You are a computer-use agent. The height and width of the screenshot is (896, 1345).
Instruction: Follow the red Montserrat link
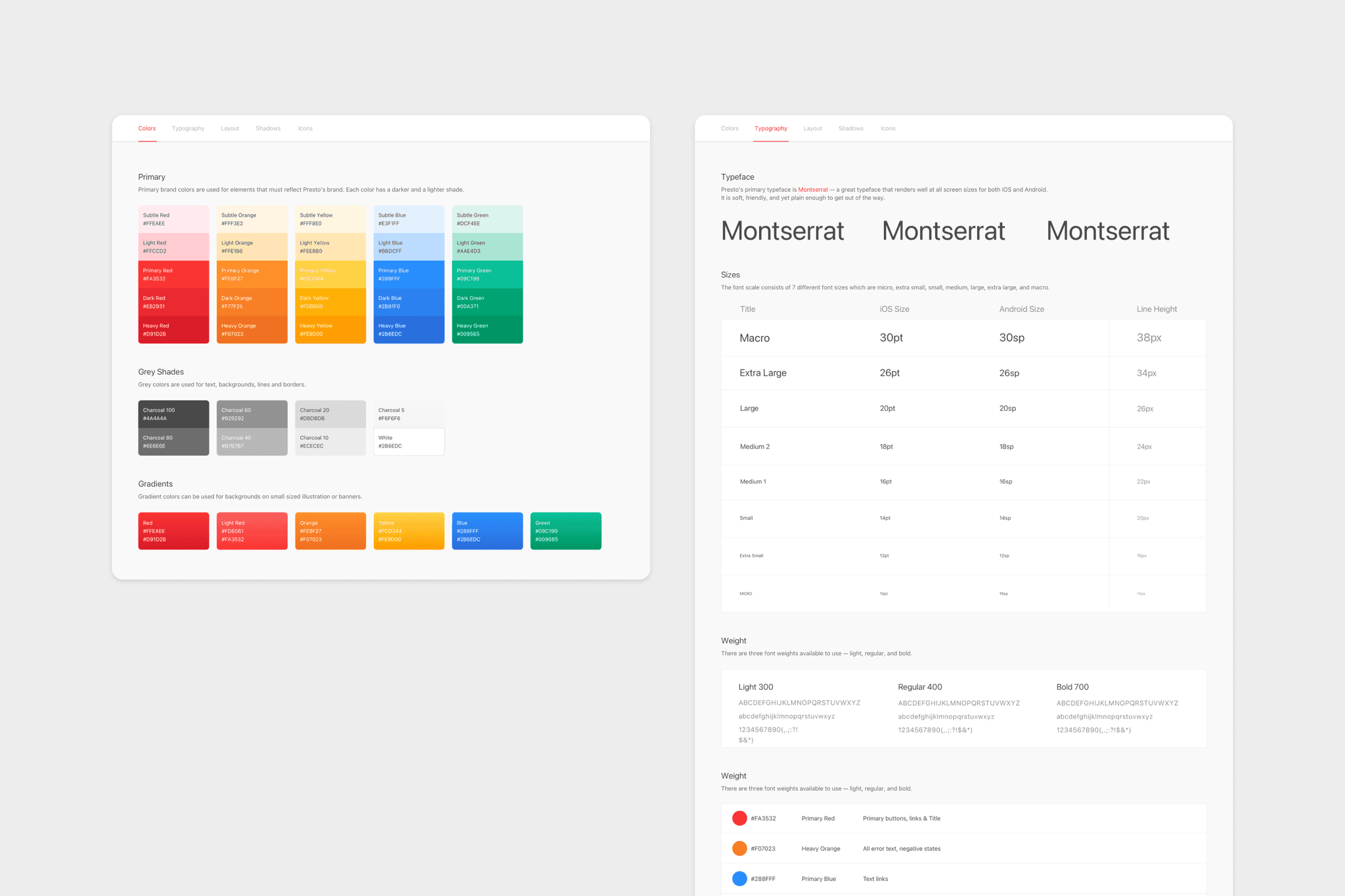tap(813, 190)
